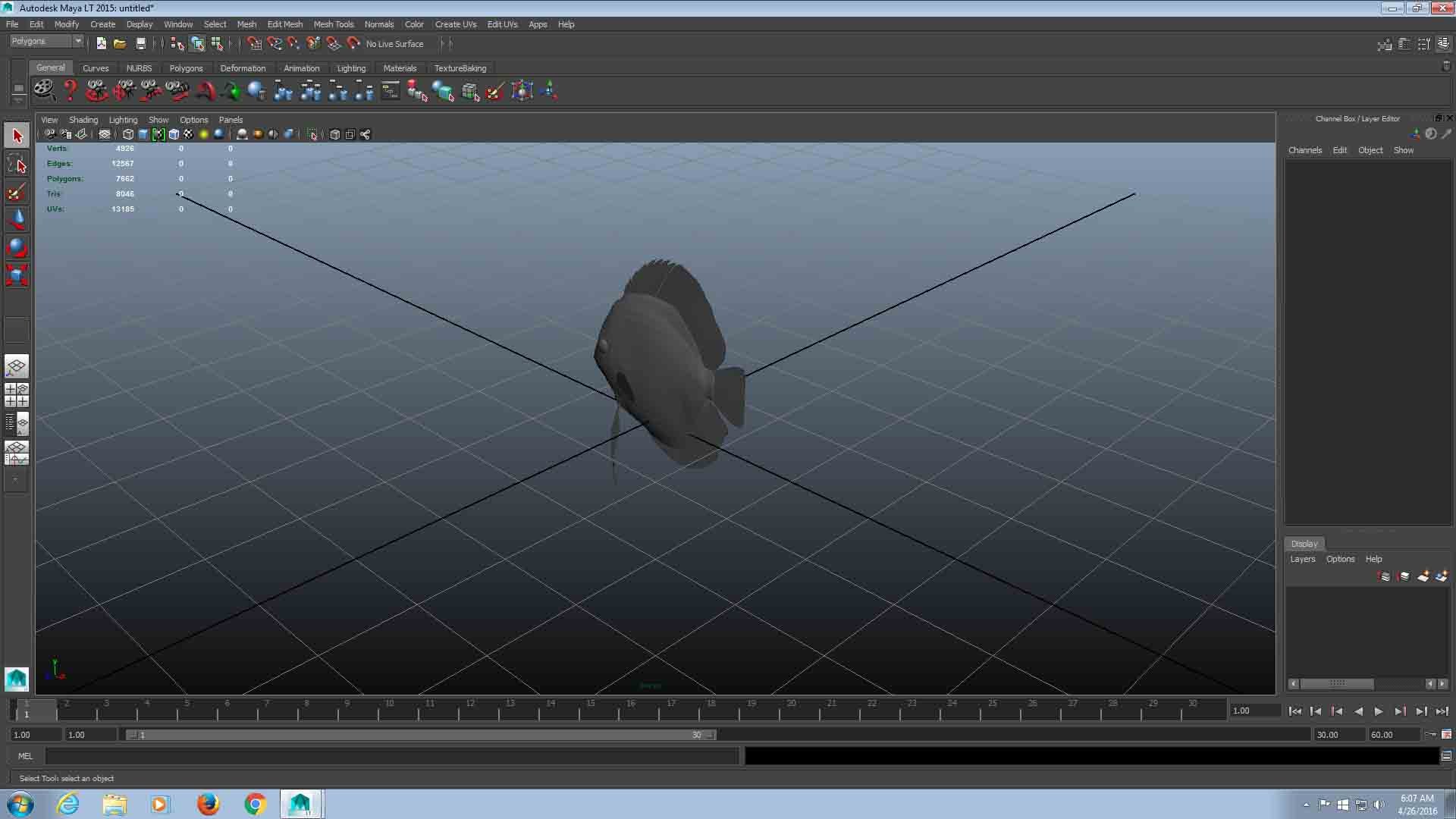Enable Snap to grids magnet icon
Image resolution: width=1456 pixels, height=819 pixels.
pos(254,44)
